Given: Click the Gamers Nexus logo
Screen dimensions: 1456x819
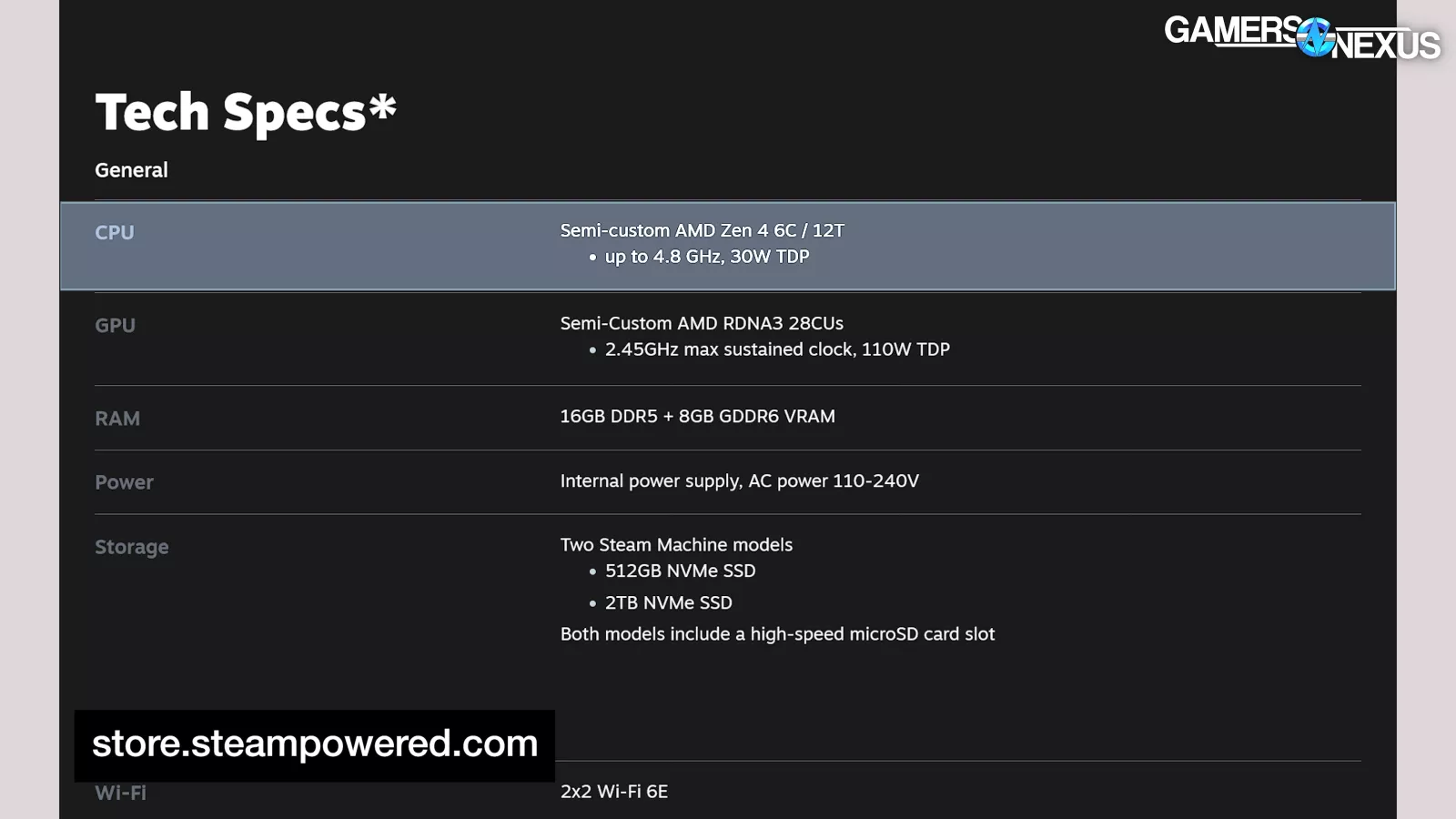Looking at the screenshot, I should tap(1302, 38).
